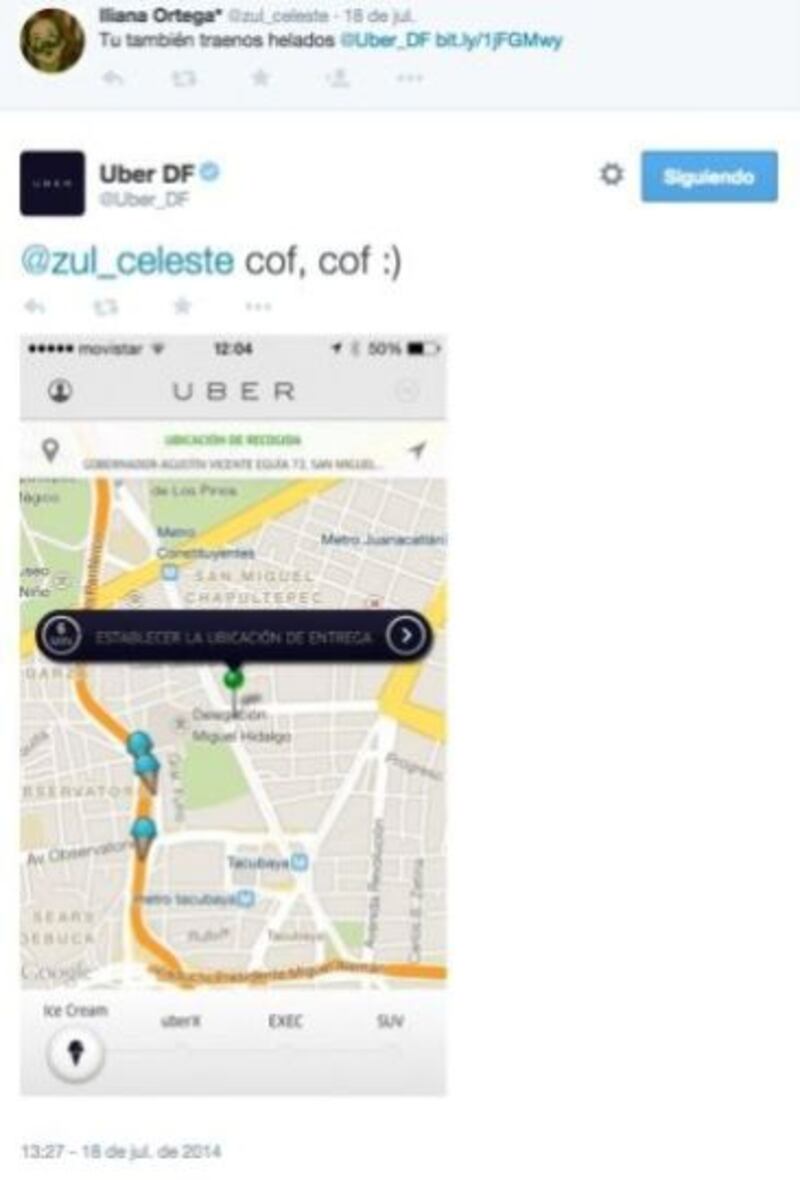The width and height of the screenshot is (800, 1180).
Task: Favorite Iliana Ortega's tweet with star
Action: pyautogui.click(x=260, y=77)
